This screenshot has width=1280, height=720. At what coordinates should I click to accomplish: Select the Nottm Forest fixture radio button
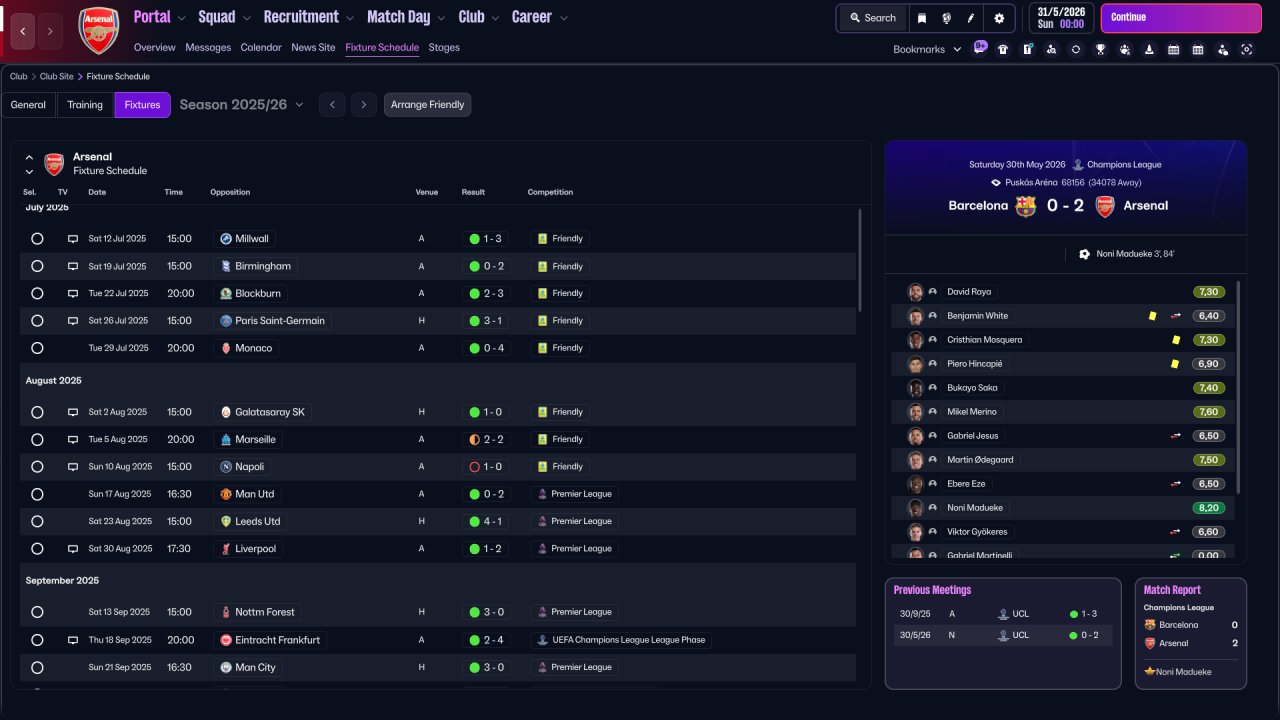(37, 612)
